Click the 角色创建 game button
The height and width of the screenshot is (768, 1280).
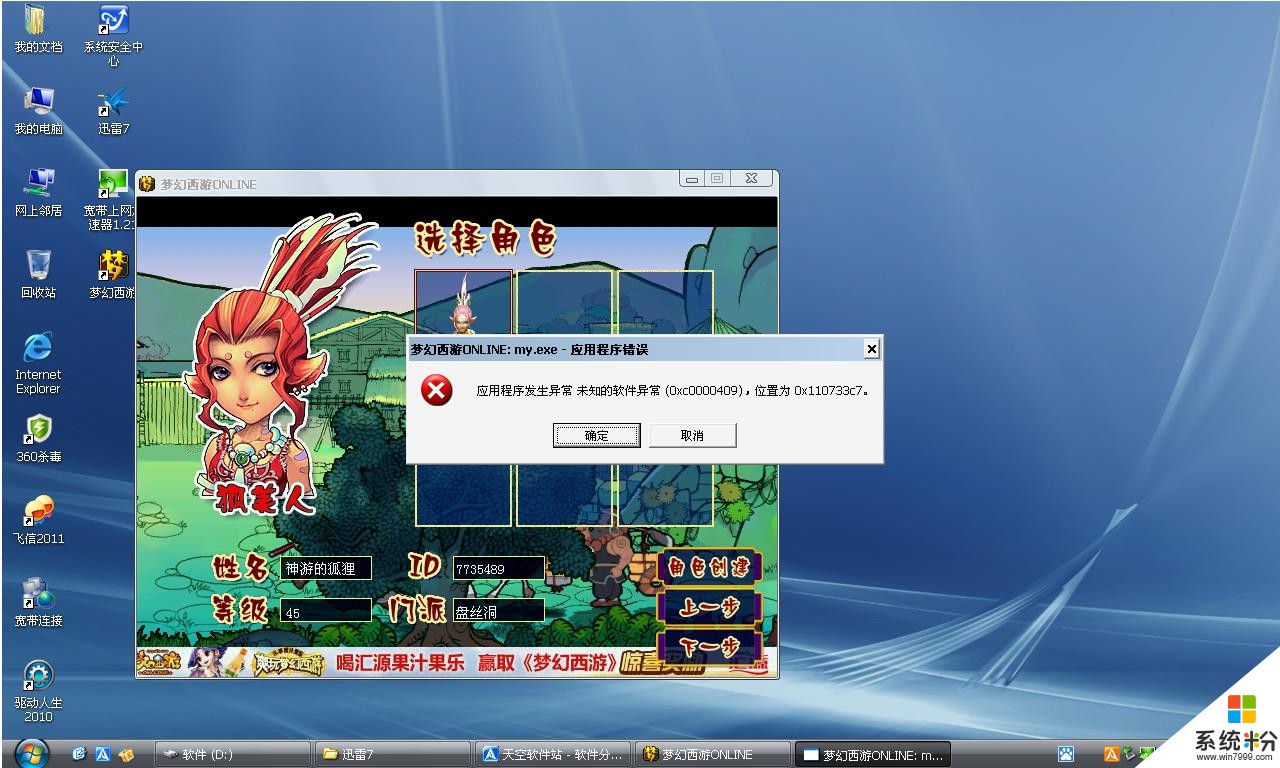pos(710,568)
